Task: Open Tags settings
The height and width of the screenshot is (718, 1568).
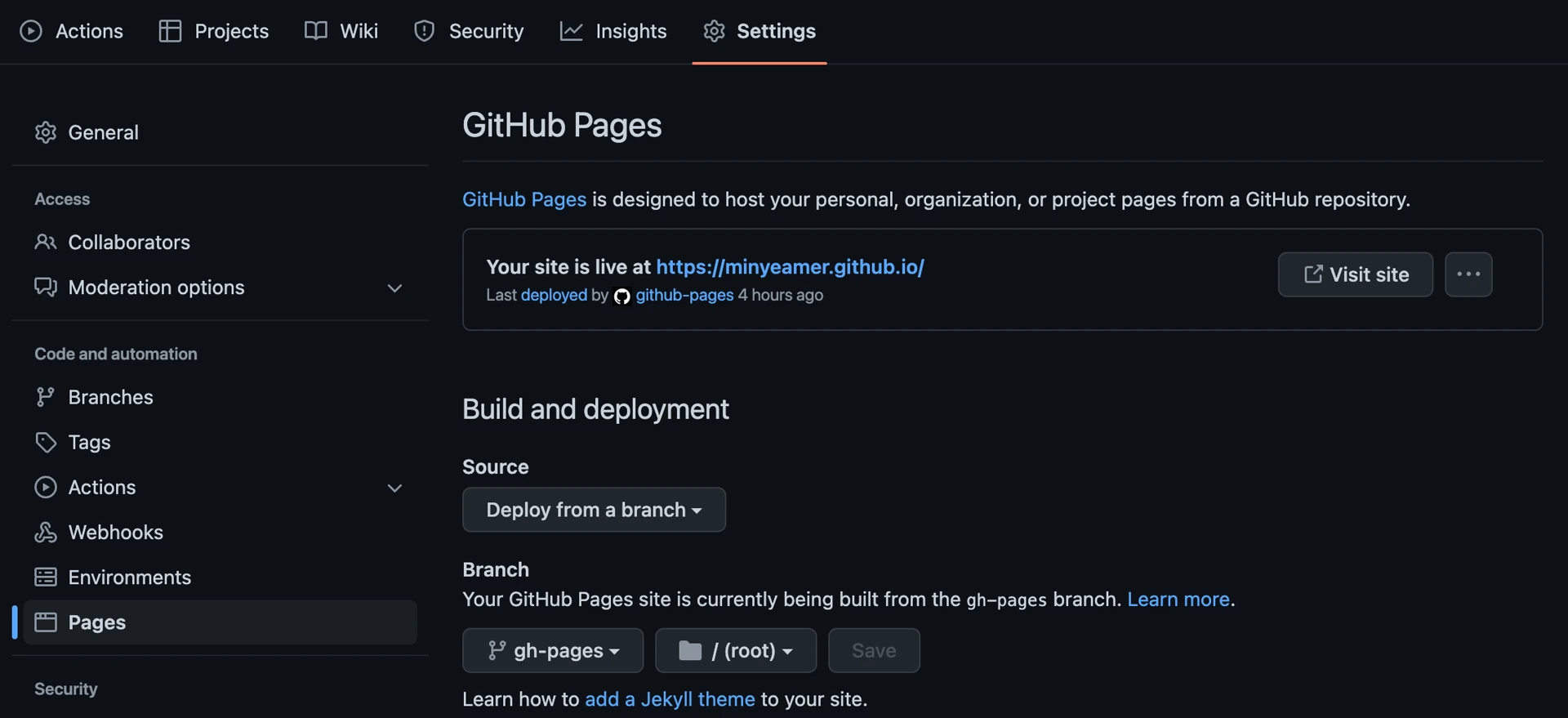Action: (220, 442)
